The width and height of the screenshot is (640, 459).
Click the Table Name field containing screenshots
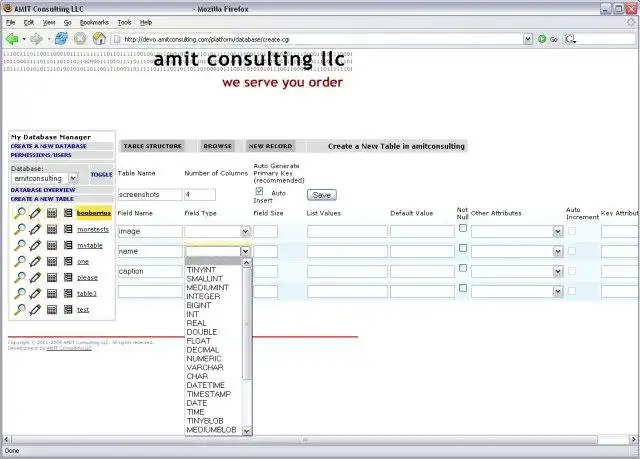[150, 195]
